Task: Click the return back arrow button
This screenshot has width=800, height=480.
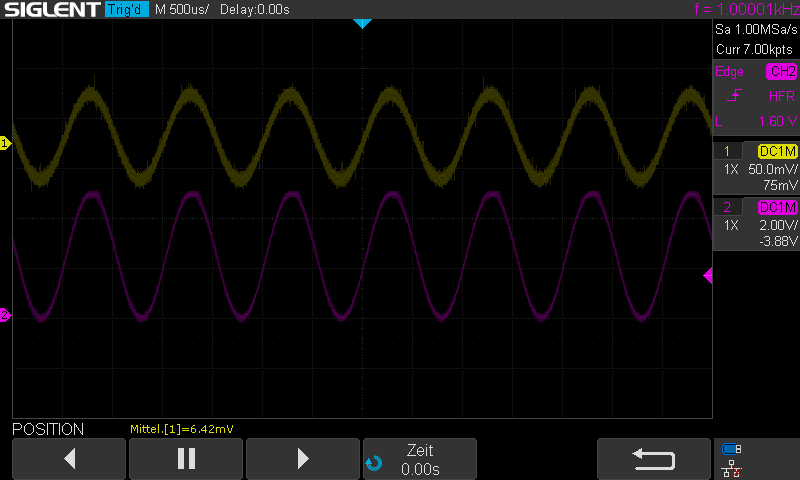Action: tap(654, 459)
